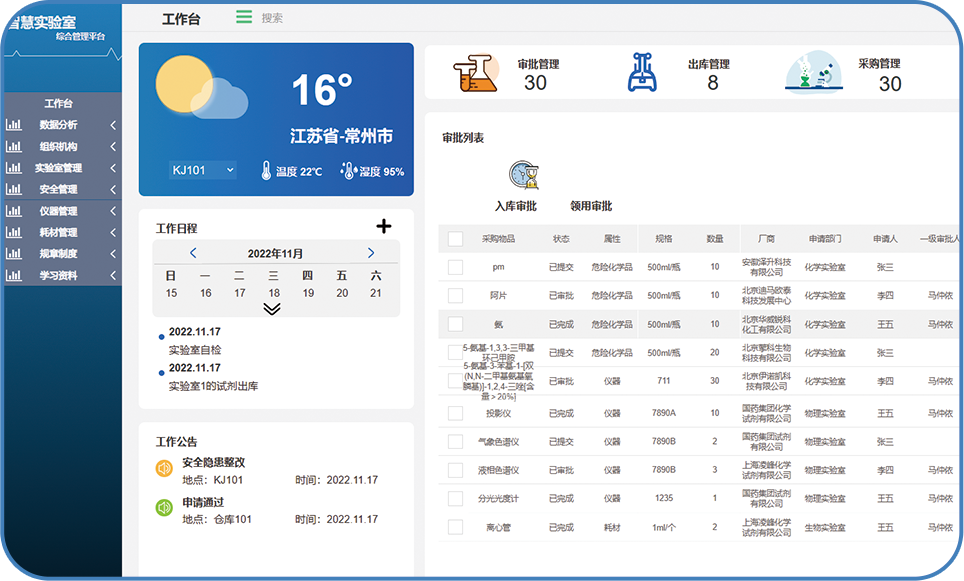The width and height of the screenshot is (964, 581).
Task: Click the orange 安全隐患整改 announcement speaker icon
Action: [x=164, y=469]
